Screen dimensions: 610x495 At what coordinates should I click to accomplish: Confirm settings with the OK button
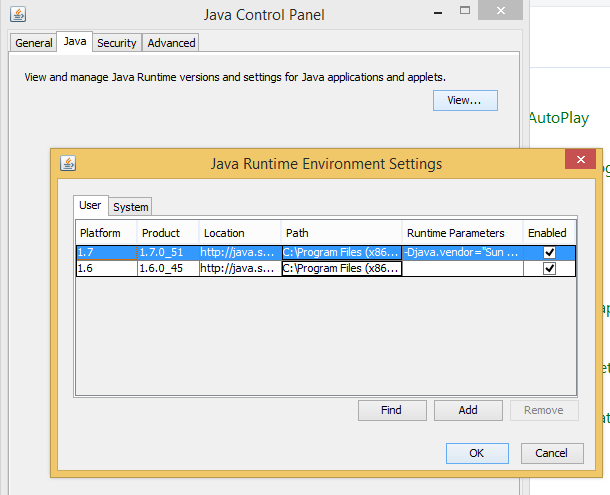click(476, 453)
